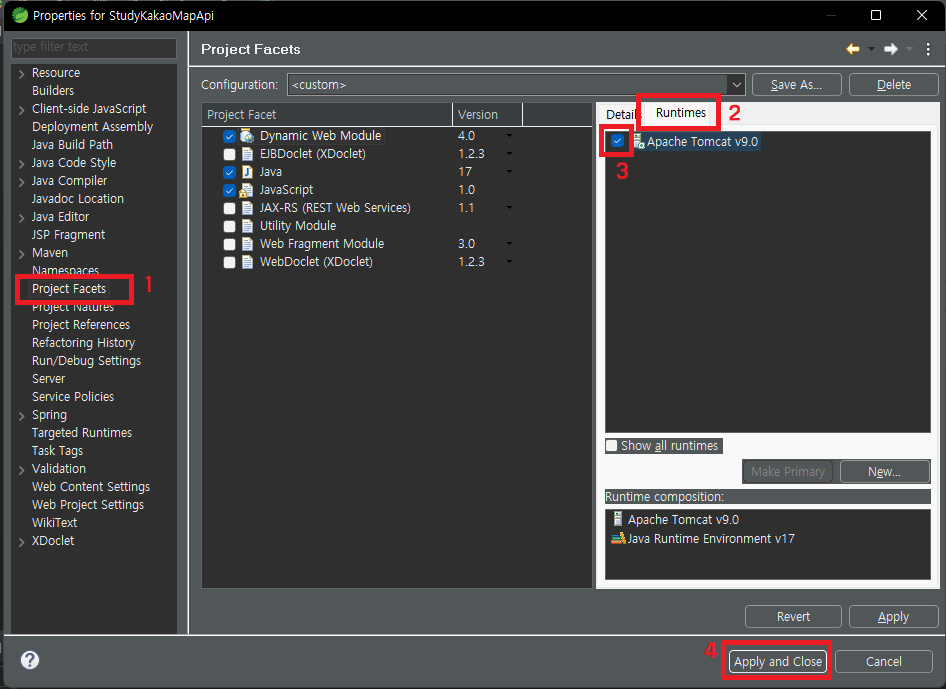
Task: Click the Java facet icon
Action: tap(247, 172)
